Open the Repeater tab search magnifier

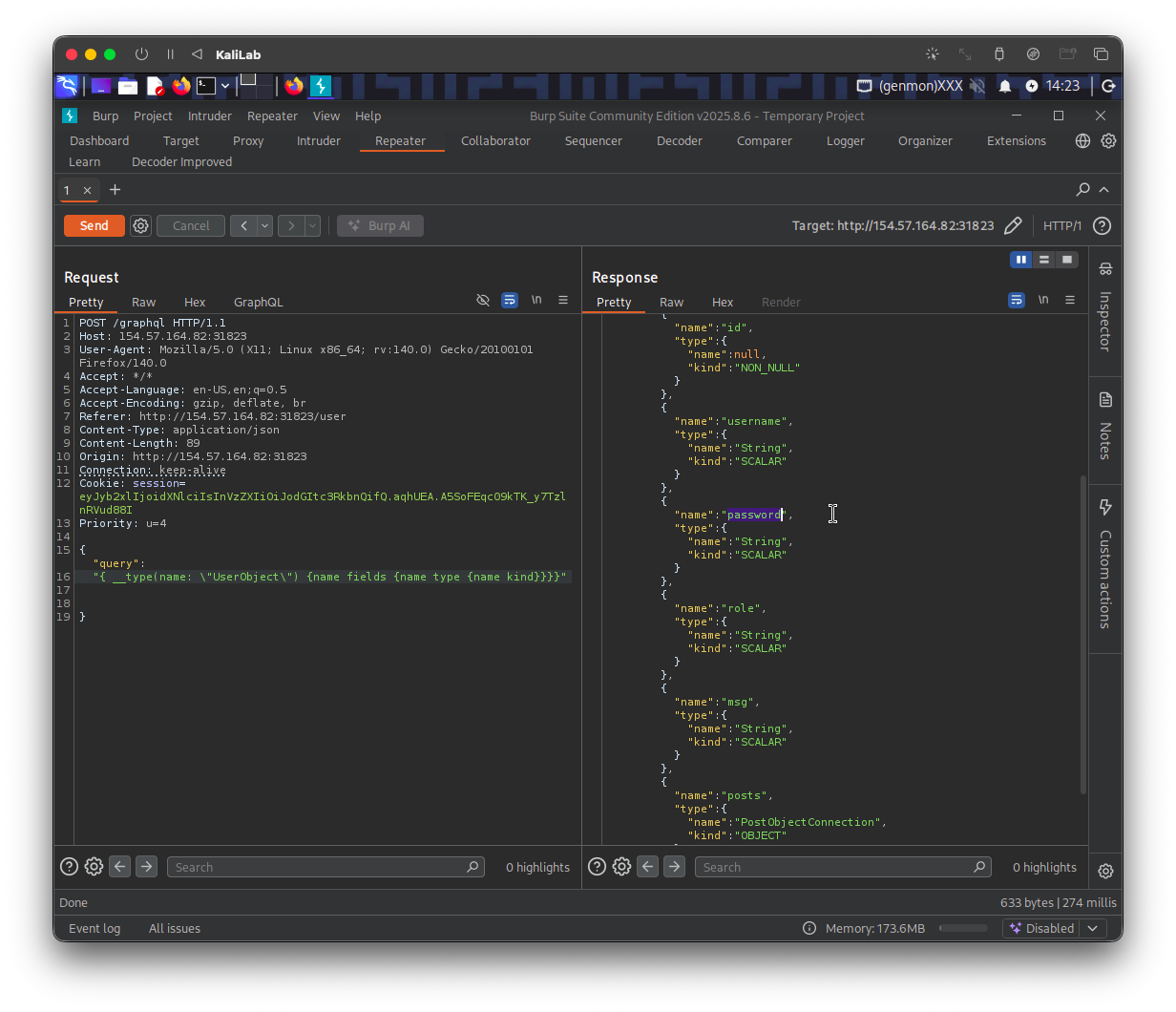pos(1083,190)
